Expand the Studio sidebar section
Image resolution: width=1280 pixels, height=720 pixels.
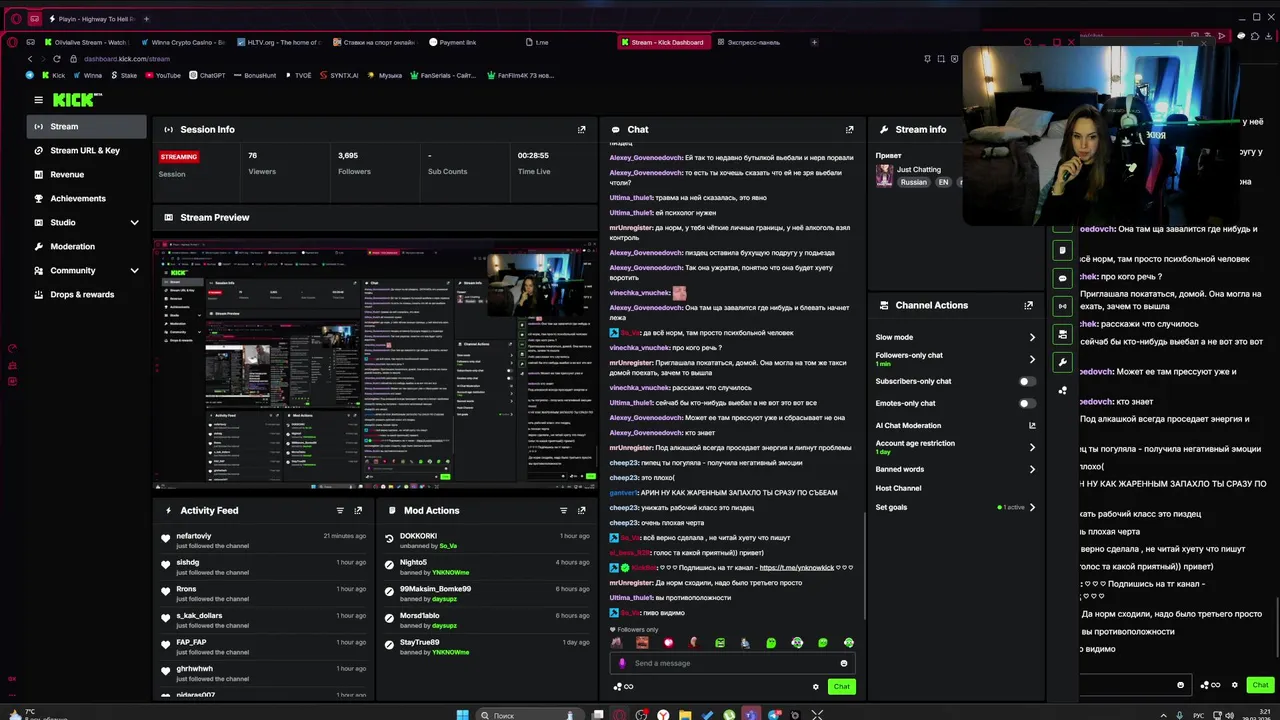click(134, 222)
